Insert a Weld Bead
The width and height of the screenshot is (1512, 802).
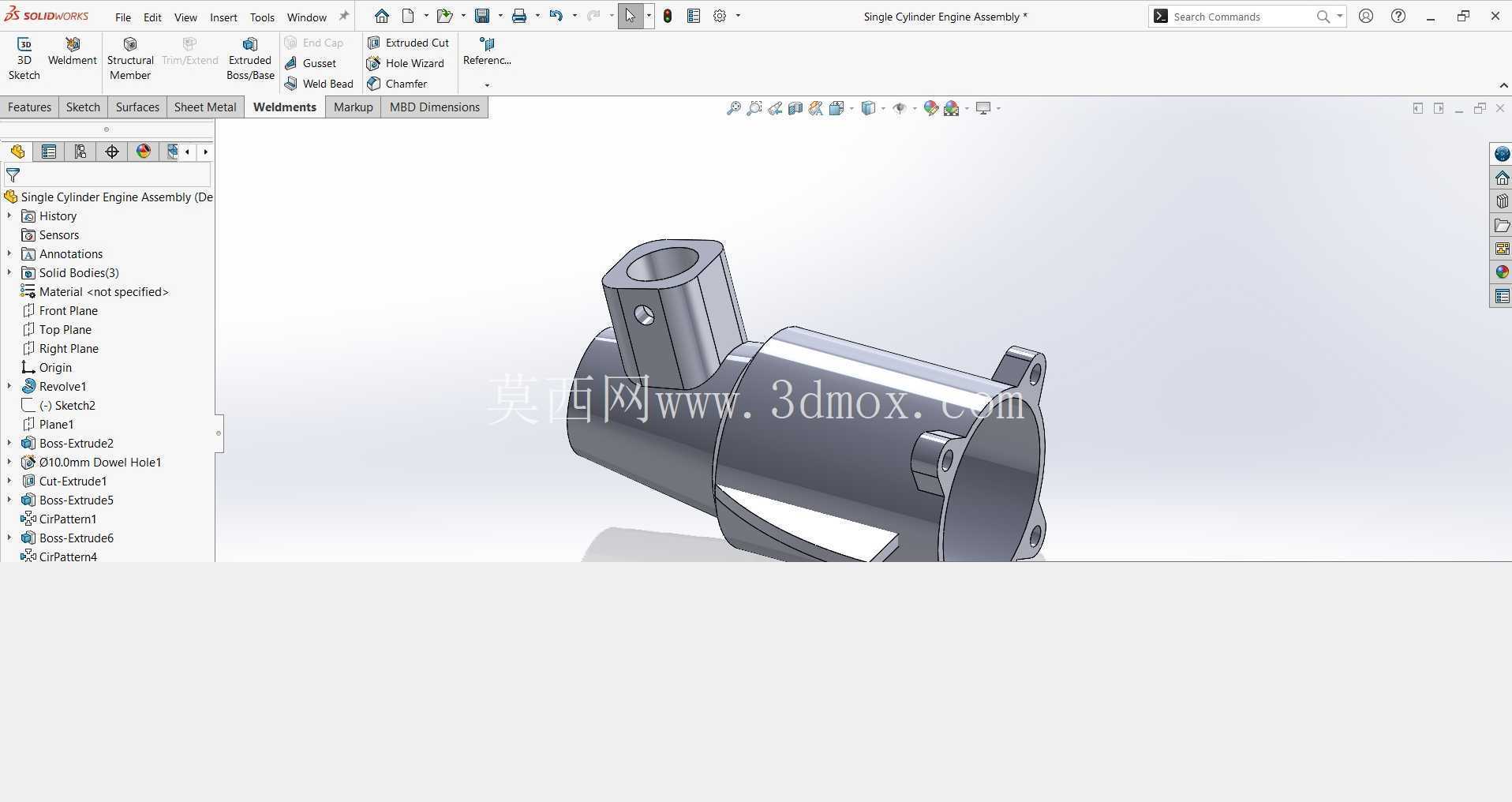pyautogui.click(x=319, y=84)
